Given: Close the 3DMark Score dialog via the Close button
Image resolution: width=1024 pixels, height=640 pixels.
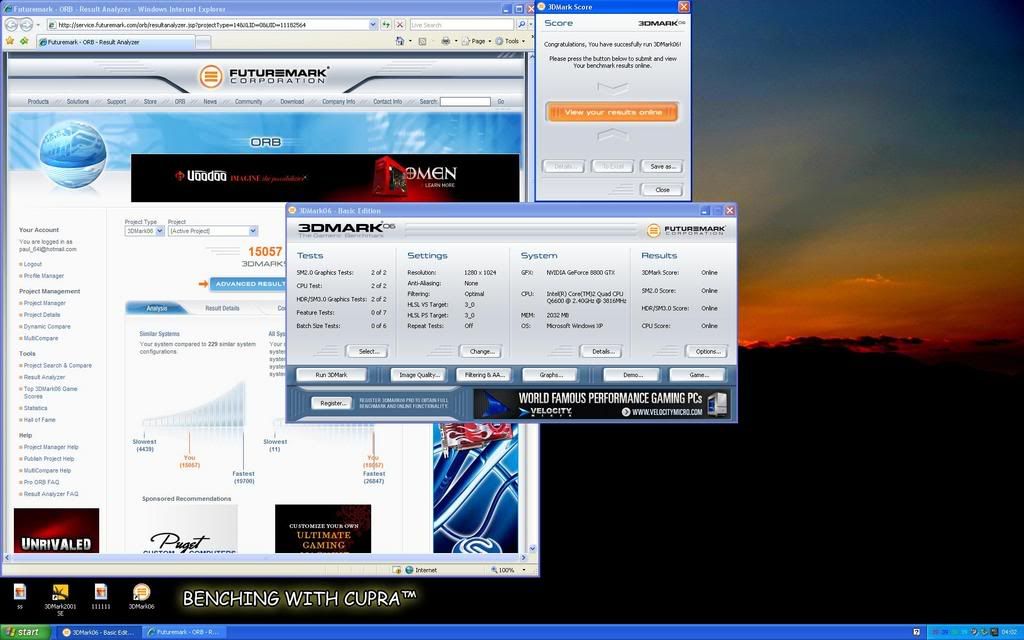Looking at the screenshot, I should tap(662, 190).
